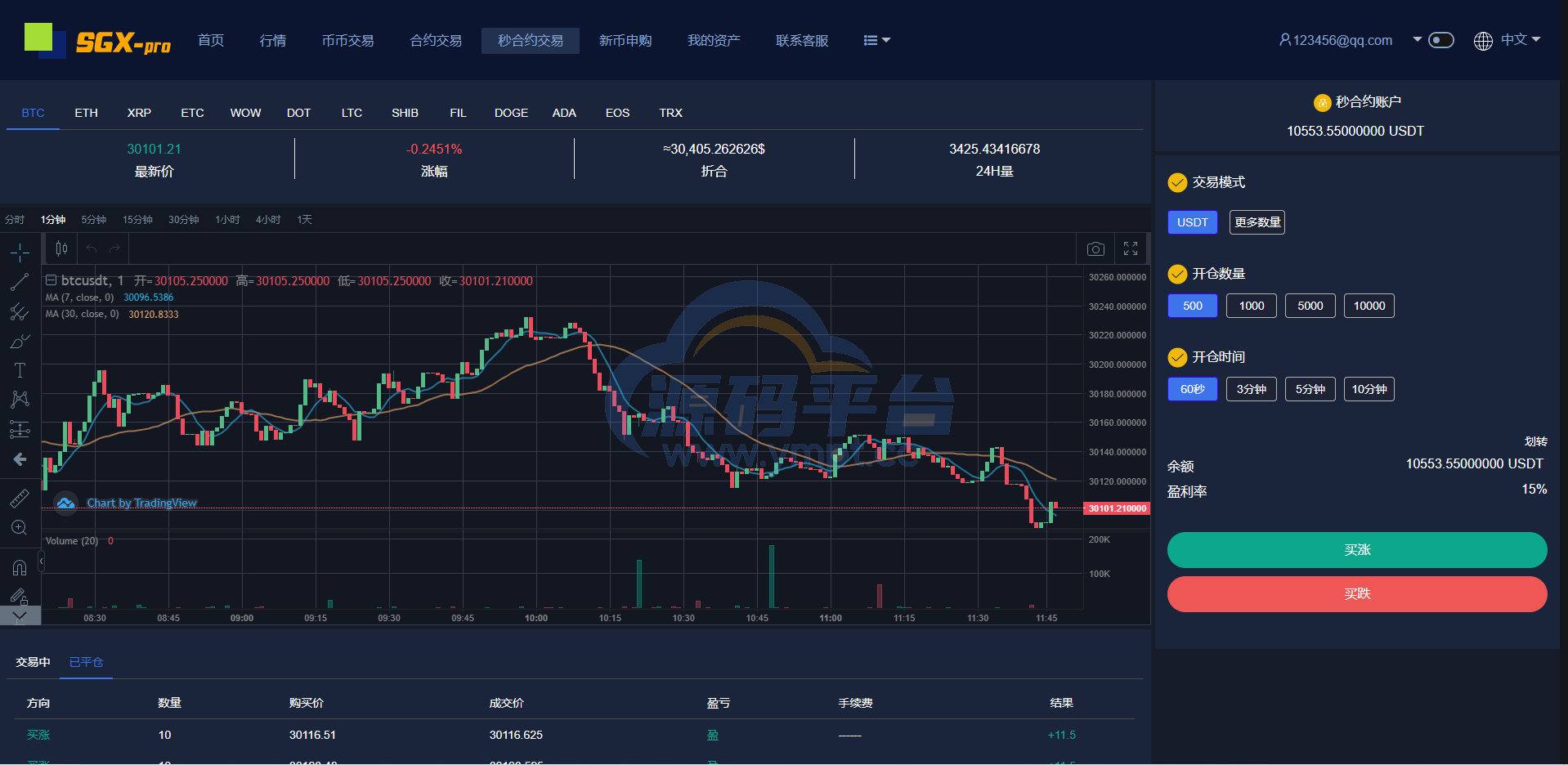
Task: Select the 5分钟 chart interval
Action: click(94, 220)
